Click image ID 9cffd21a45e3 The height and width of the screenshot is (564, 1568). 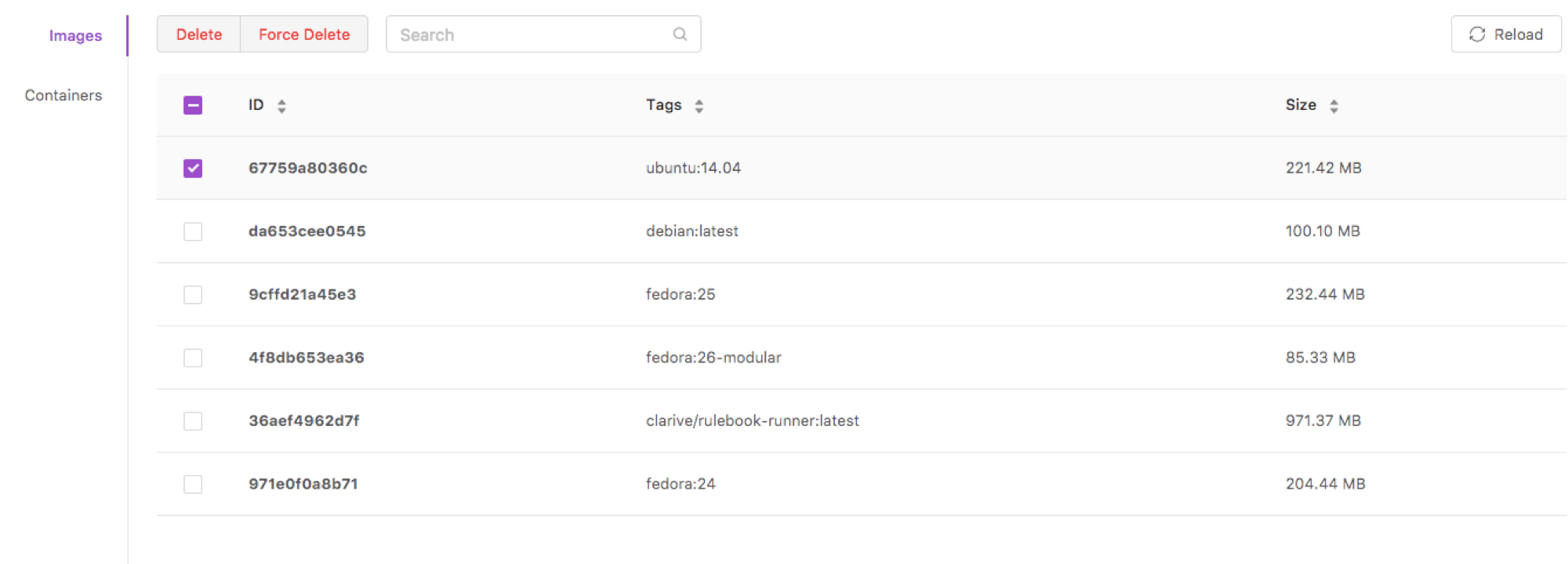coord(303,294)
